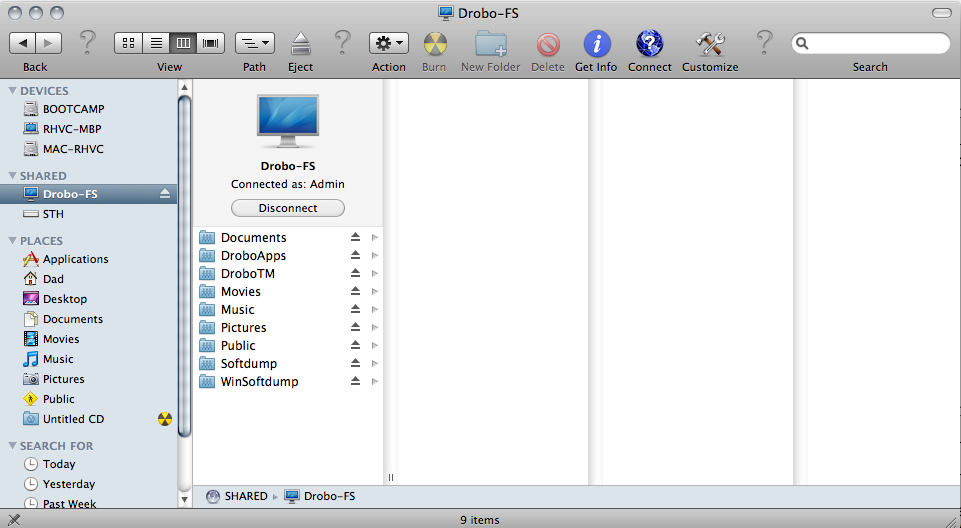Open the Action gear menu

click(x=389, y=43)
